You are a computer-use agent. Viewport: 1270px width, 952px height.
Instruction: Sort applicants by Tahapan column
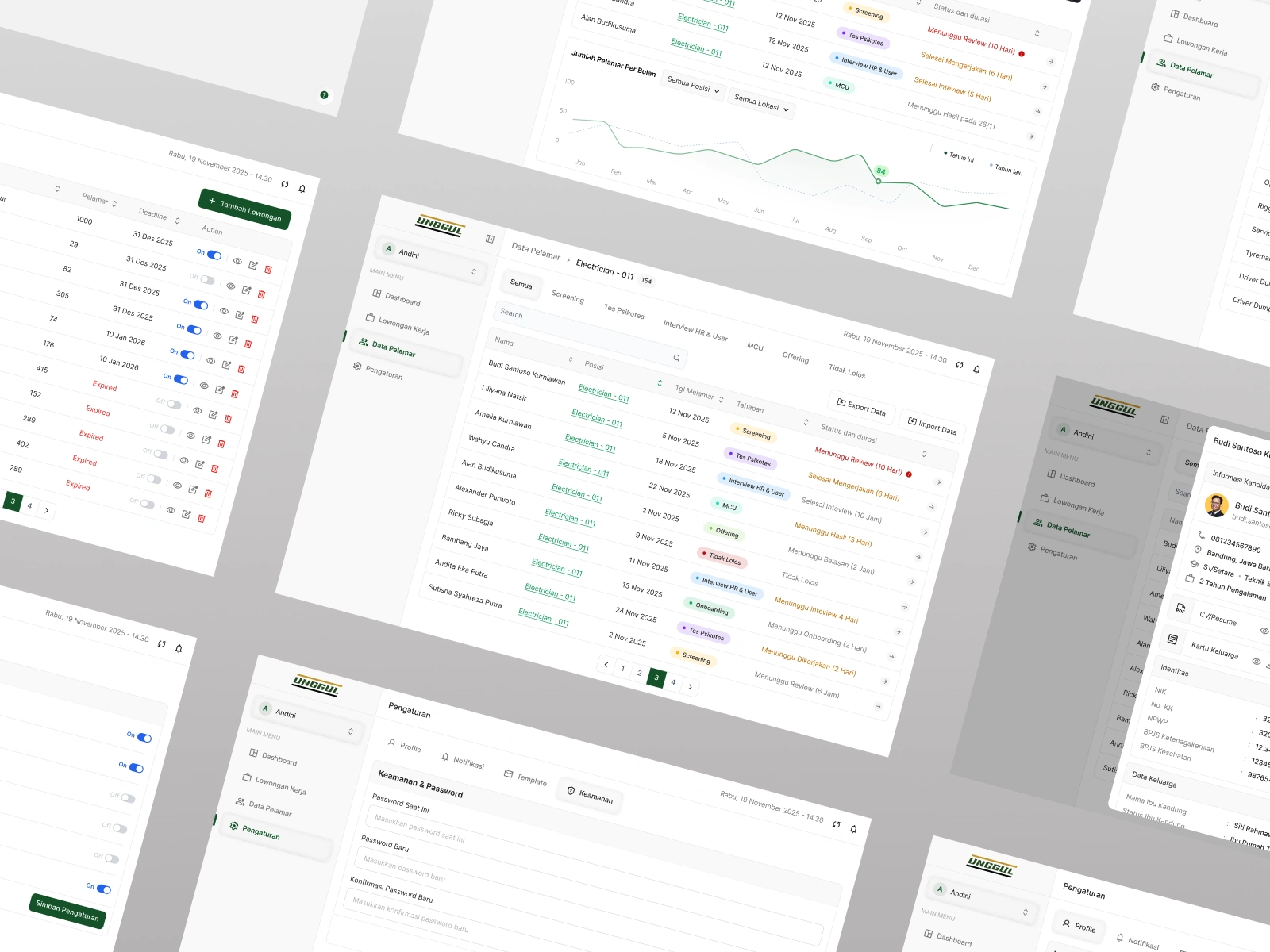[806, 422]
